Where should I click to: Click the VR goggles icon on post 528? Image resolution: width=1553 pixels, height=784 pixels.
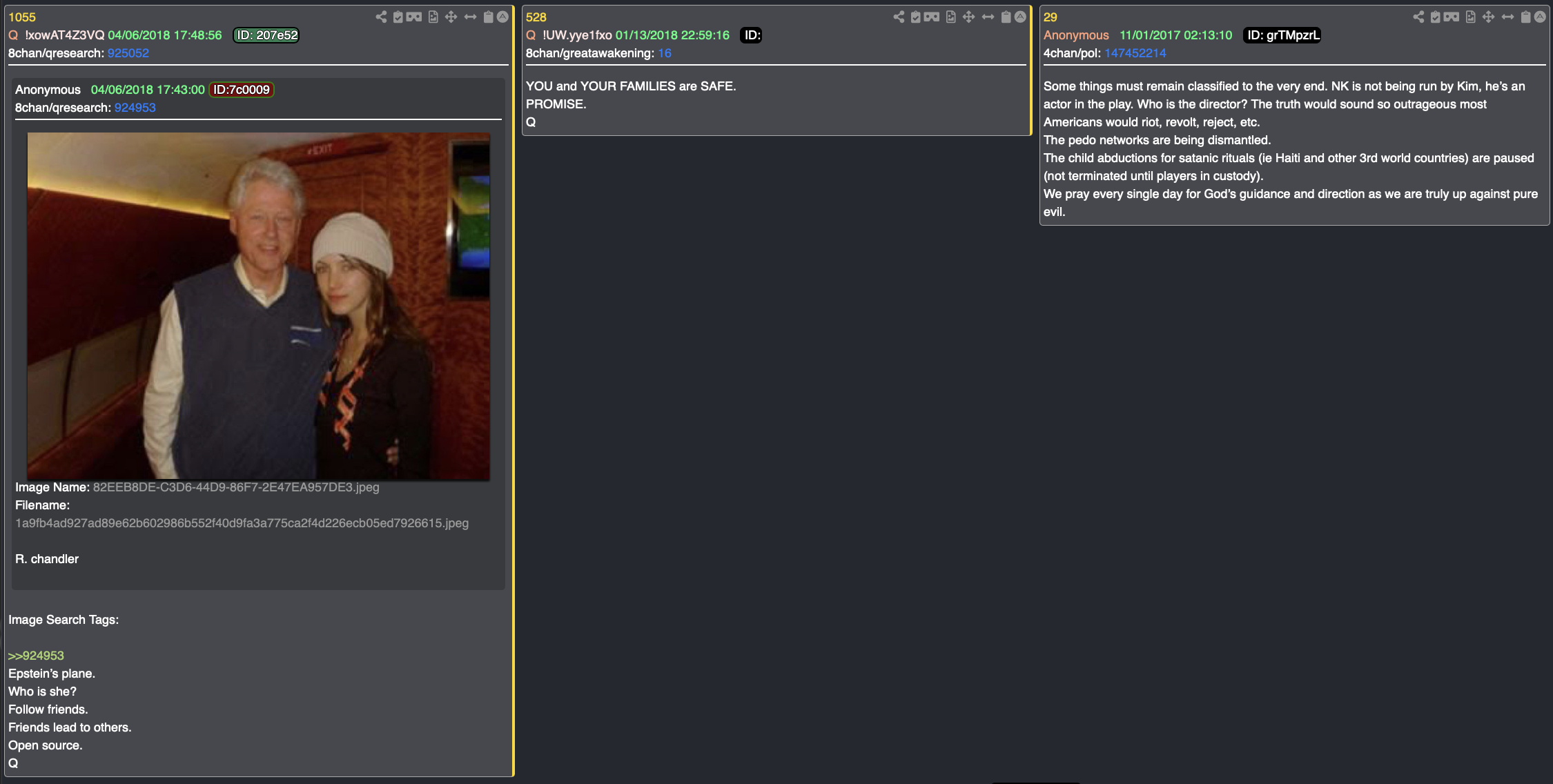(932, 17)
